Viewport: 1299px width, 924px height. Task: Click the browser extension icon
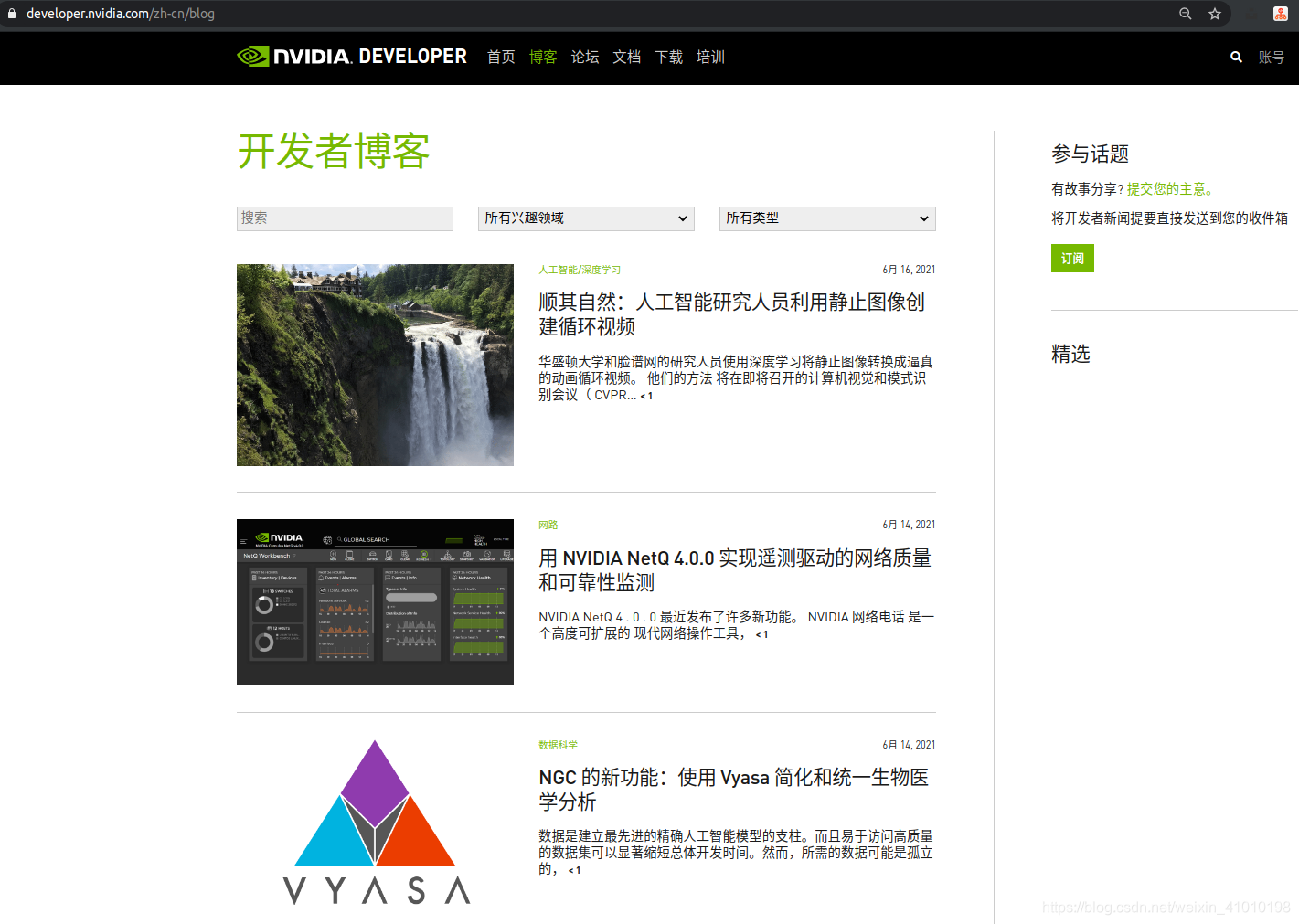click(1281, 14)
